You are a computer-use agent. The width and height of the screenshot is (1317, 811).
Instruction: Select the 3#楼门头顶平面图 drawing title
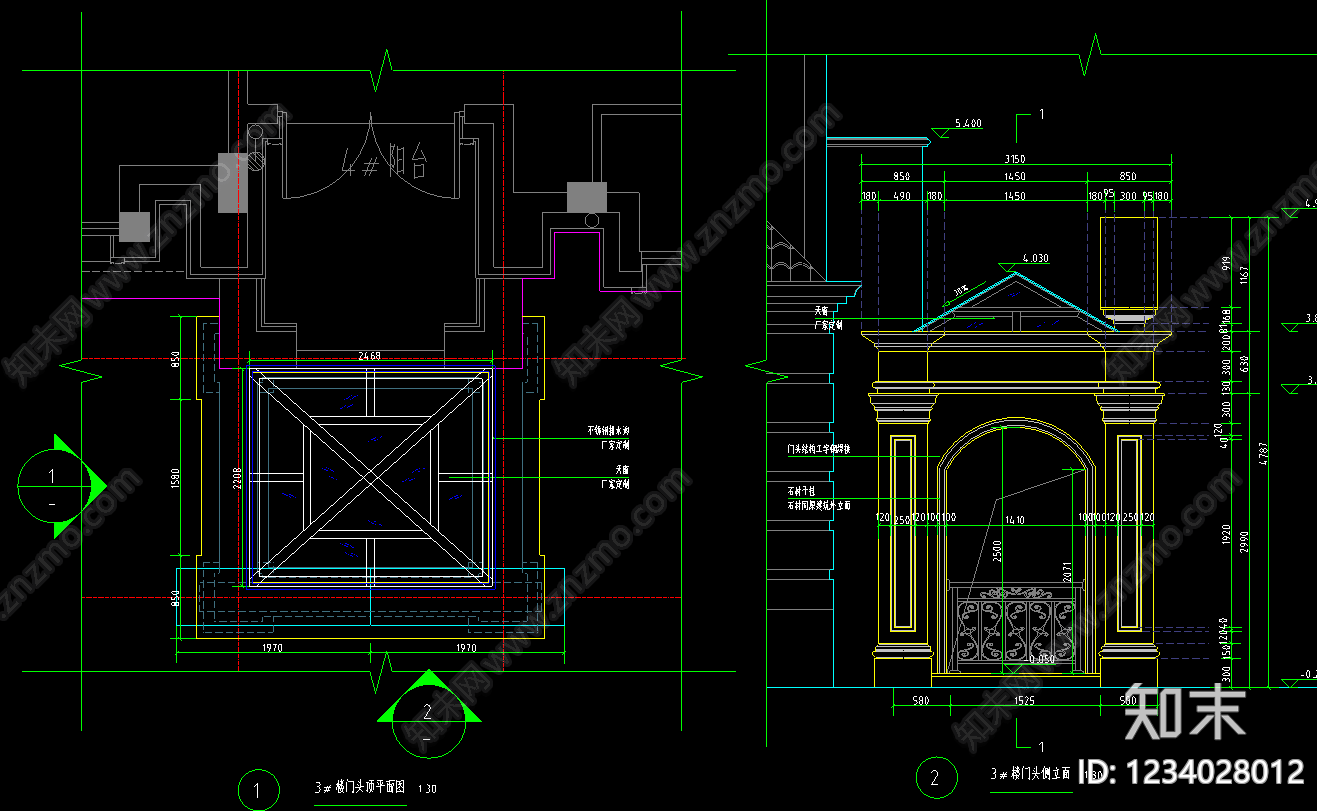360,787
